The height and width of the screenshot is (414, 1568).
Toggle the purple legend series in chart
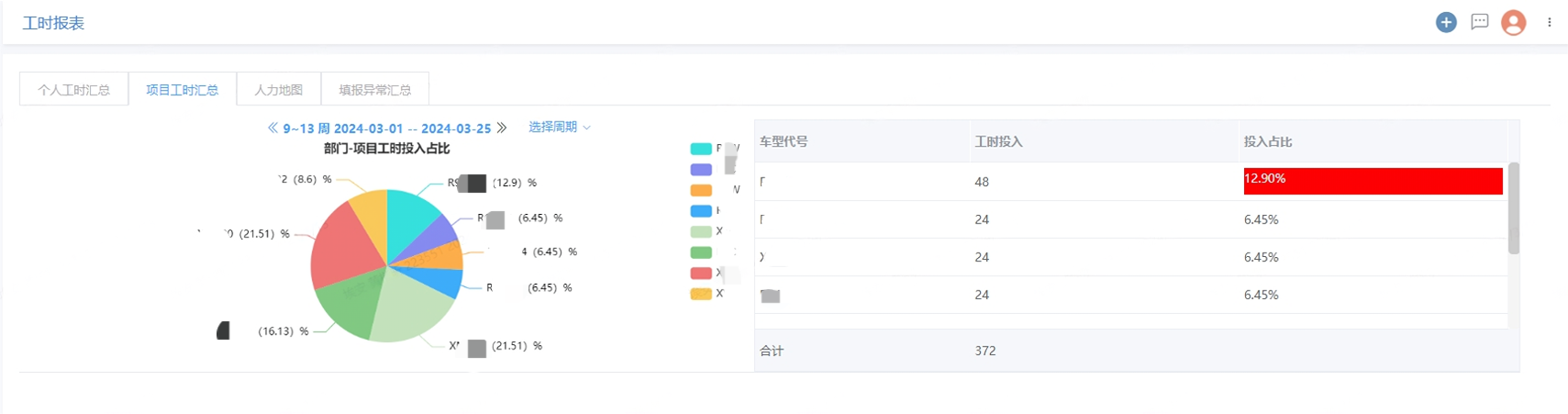(701, 170)
